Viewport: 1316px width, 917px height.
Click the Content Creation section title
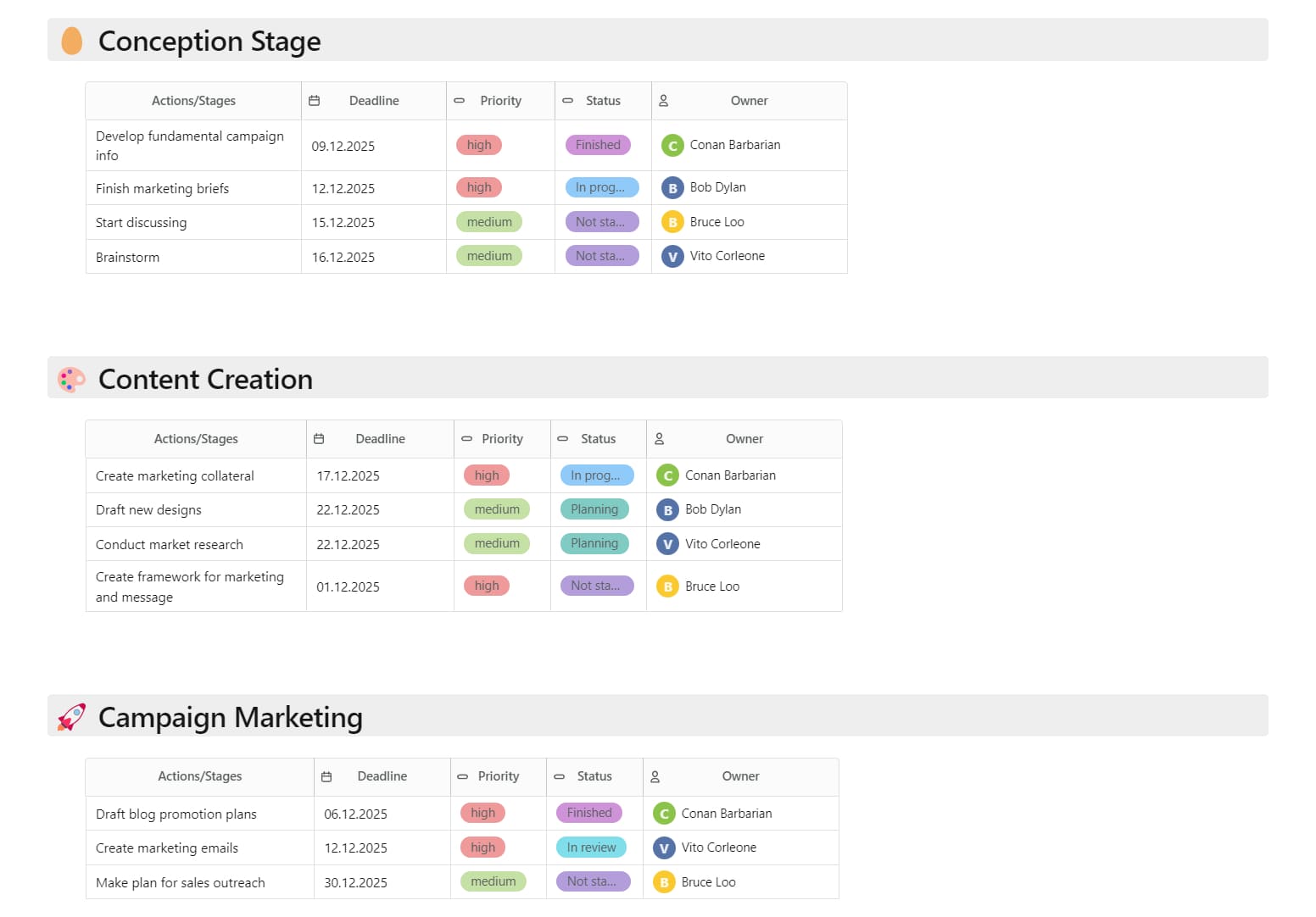pos(205,379)
